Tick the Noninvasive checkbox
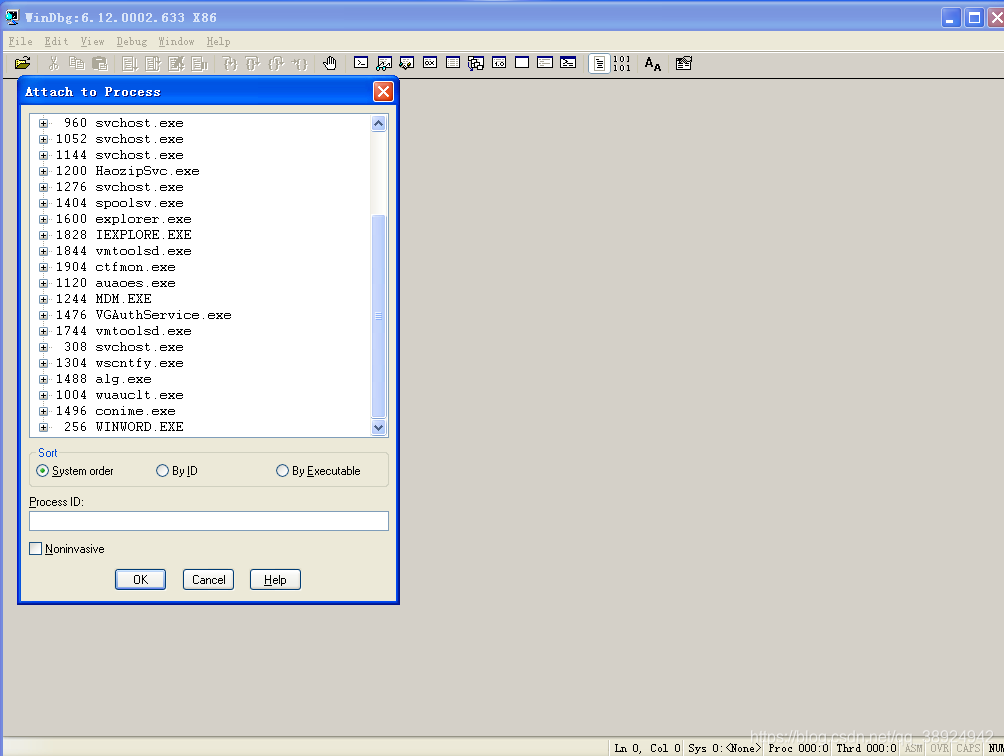 point(35,549)
